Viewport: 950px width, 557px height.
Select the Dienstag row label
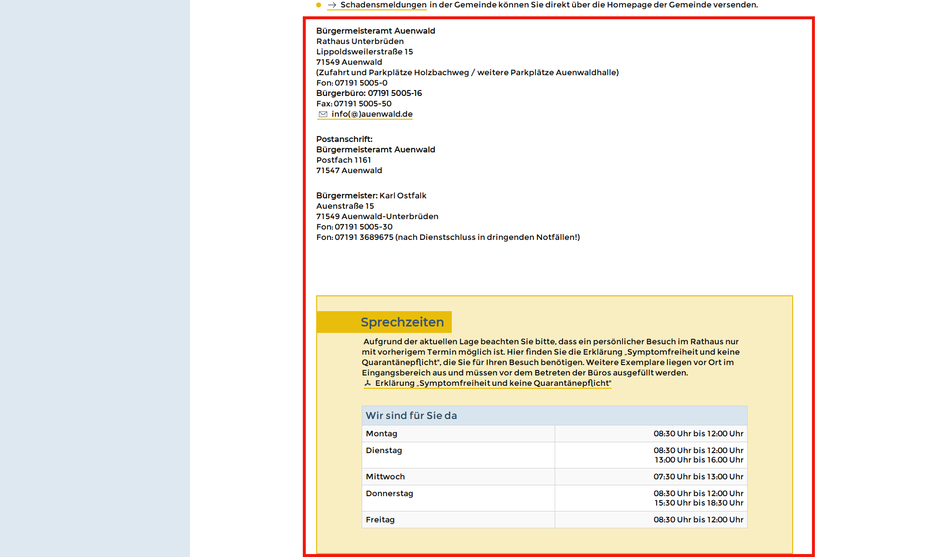pyautogui.click(x=384, y=450)
